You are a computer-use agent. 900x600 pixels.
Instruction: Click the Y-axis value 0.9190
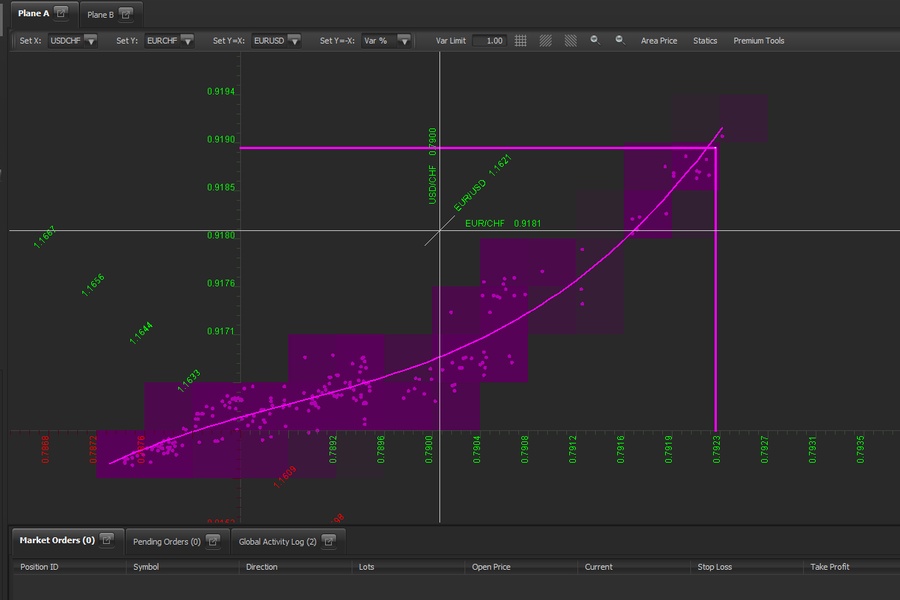coord(221,140)
